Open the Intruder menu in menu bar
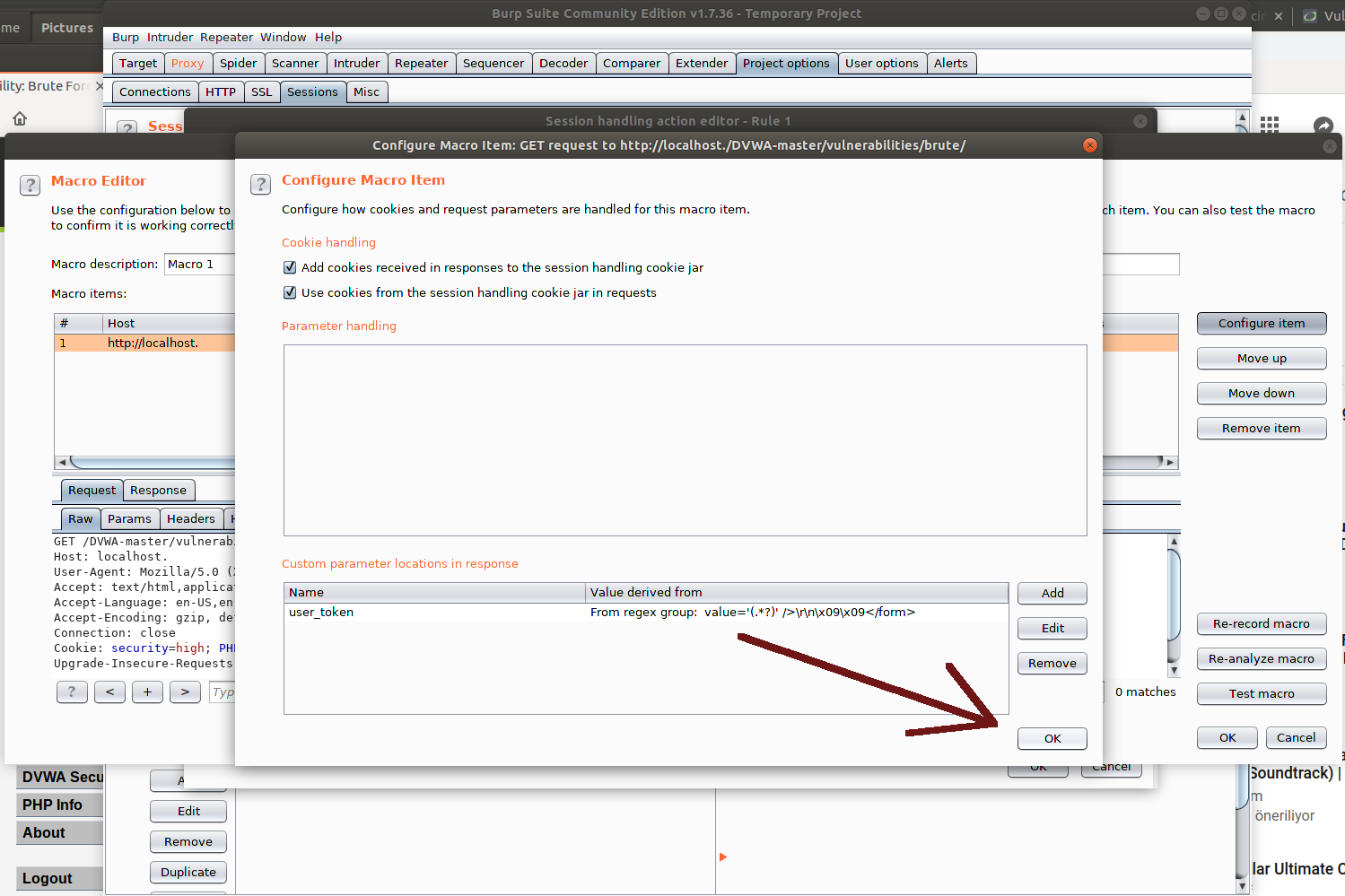The height and width of the screenshot is (896, 1345). [170, 37]
